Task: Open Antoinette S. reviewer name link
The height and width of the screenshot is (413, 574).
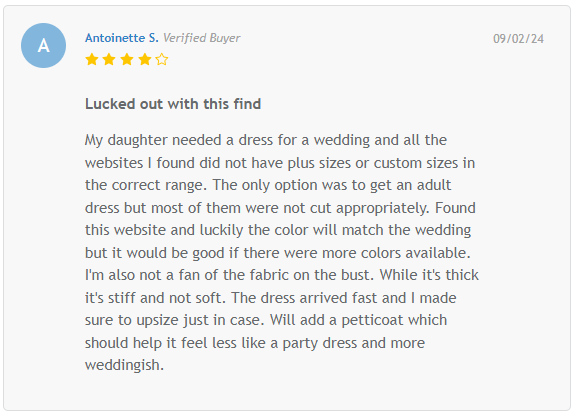Action: tap(122, 38)
